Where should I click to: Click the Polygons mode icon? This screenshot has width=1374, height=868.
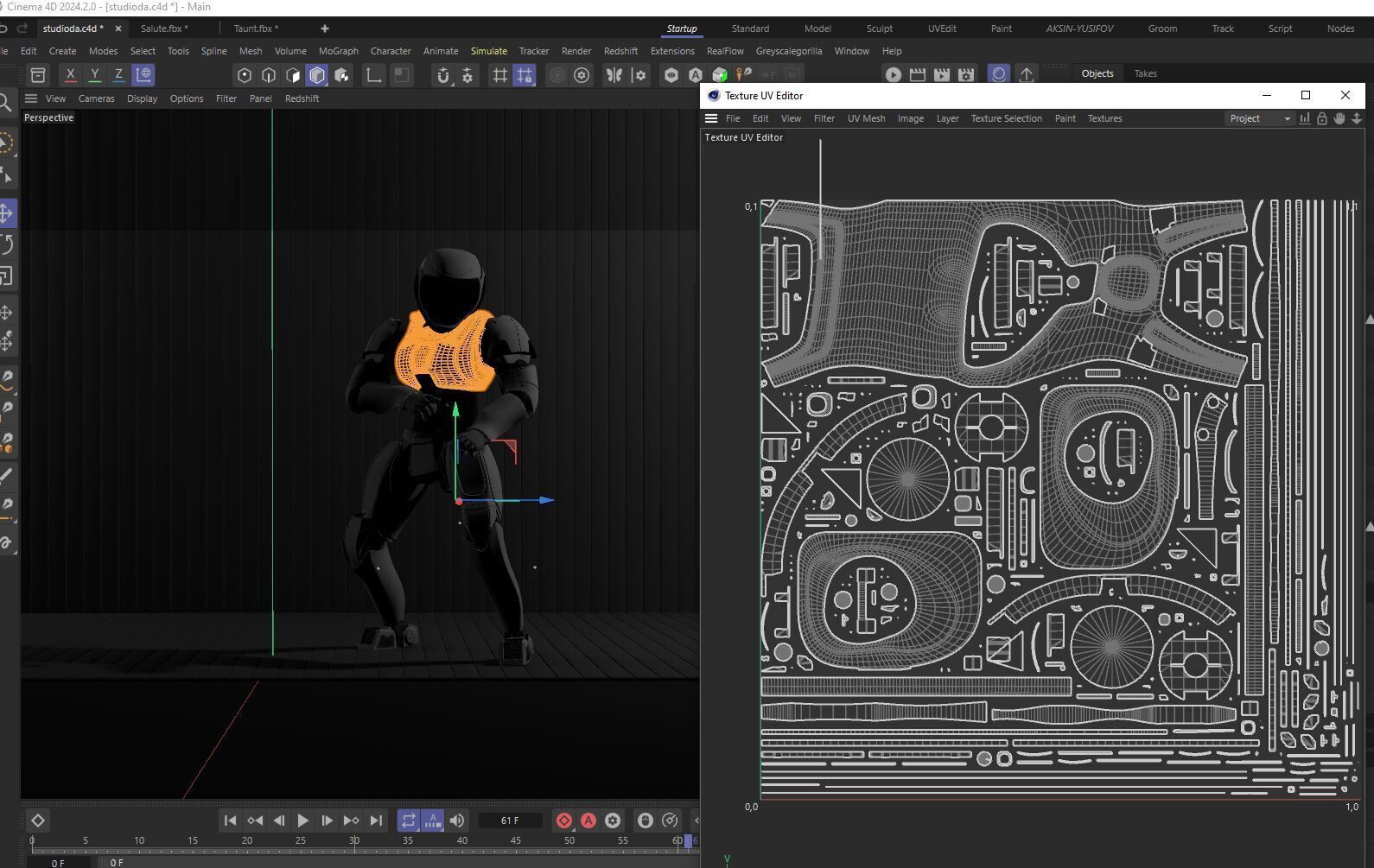tap(293, 75)
